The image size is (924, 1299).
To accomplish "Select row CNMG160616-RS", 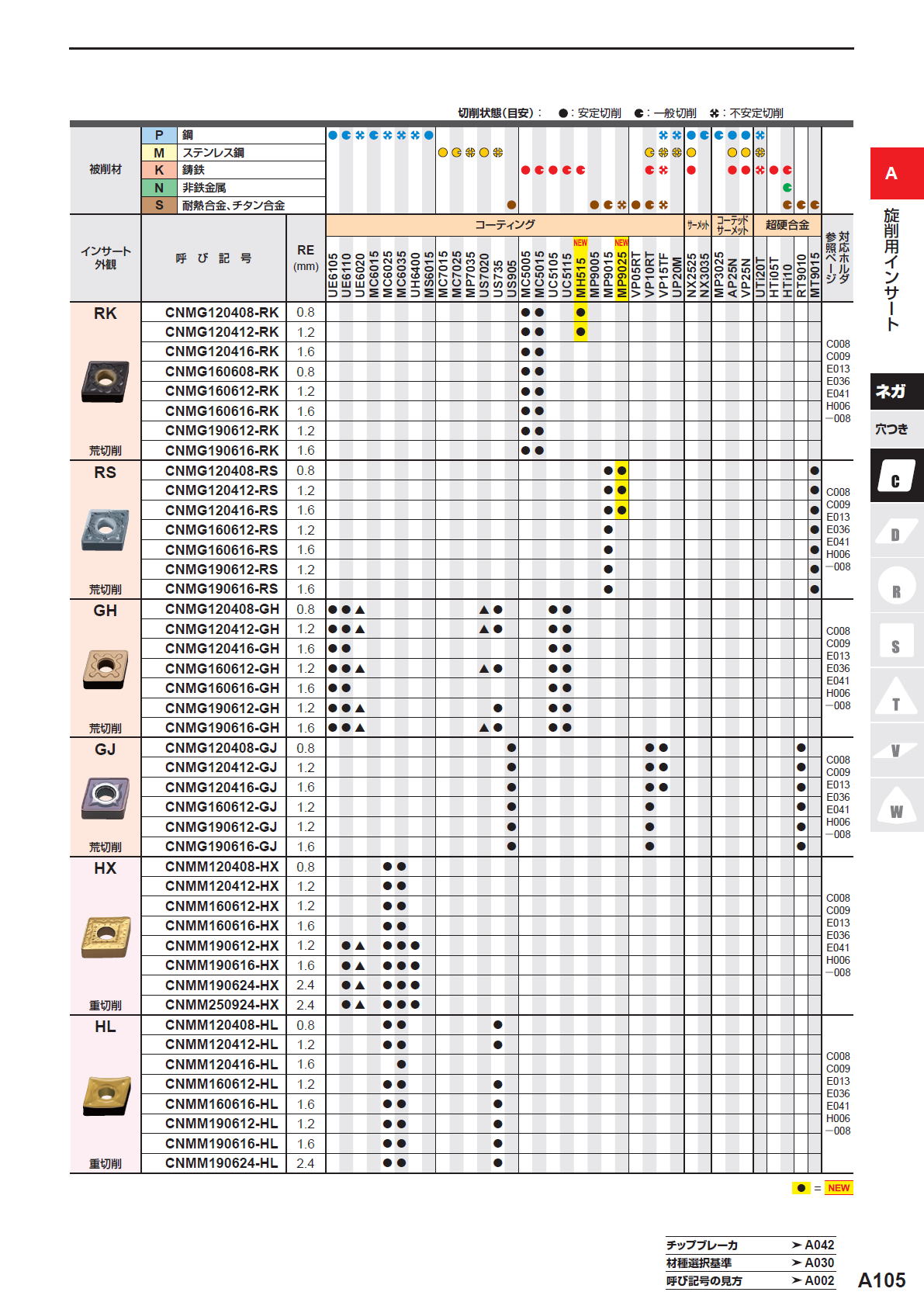I will [481, 549].
